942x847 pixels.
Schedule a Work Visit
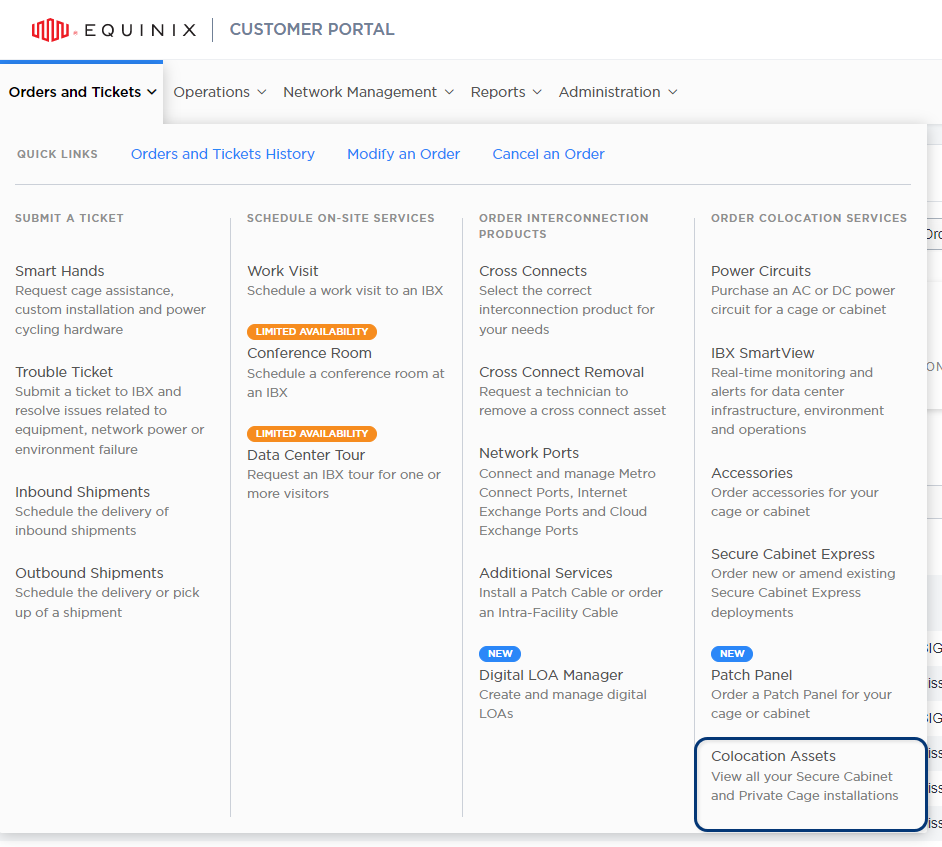[283, 271]
